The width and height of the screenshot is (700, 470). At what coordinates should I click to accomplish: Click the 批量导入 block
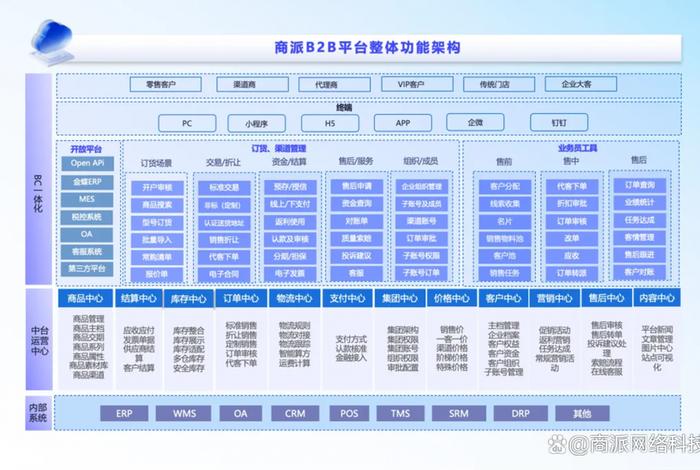157,240
